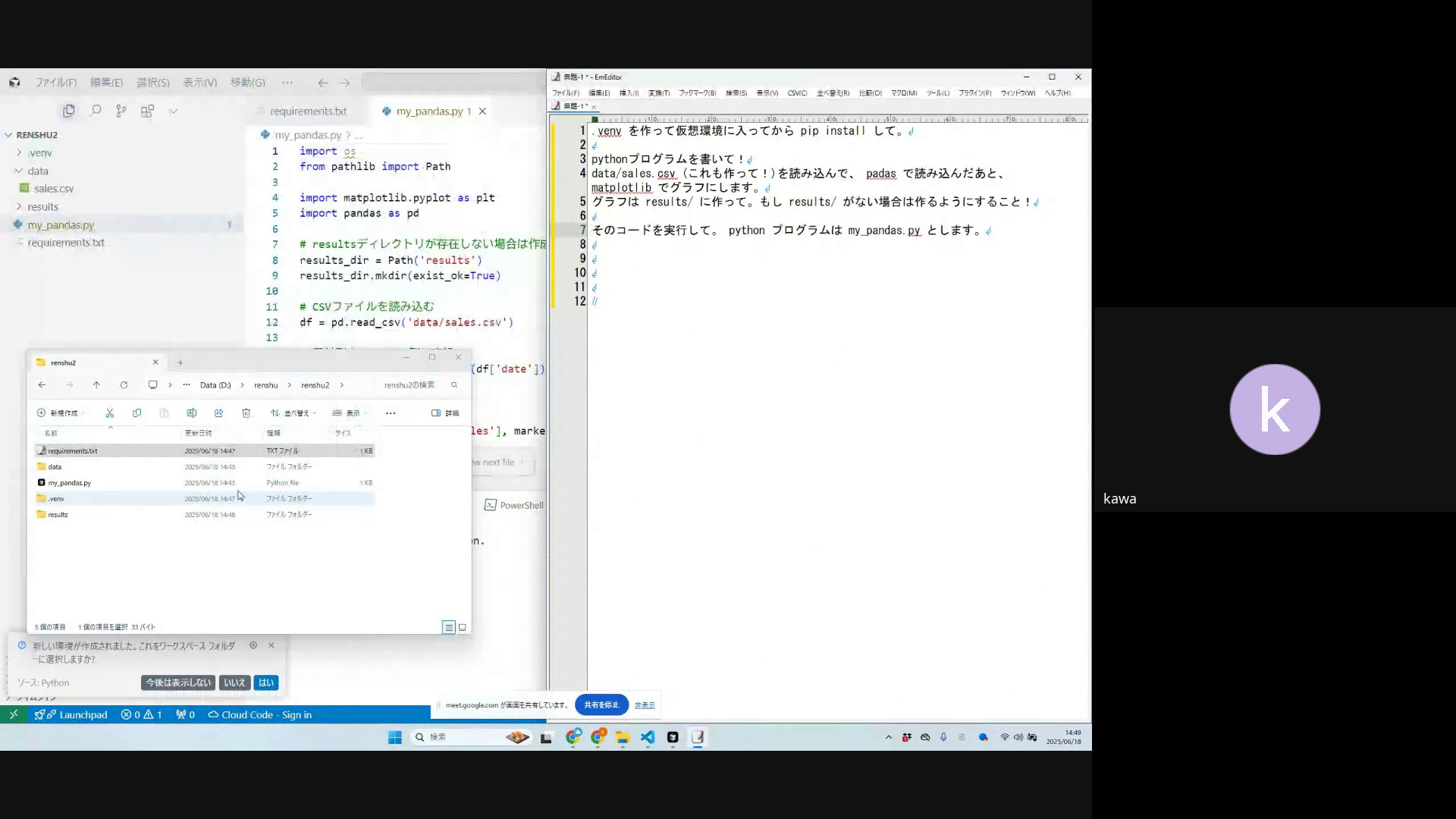Click the delete trash icon in File Explorer
Viewport: 1456px width, 819px height.
[x=246, y=413]
